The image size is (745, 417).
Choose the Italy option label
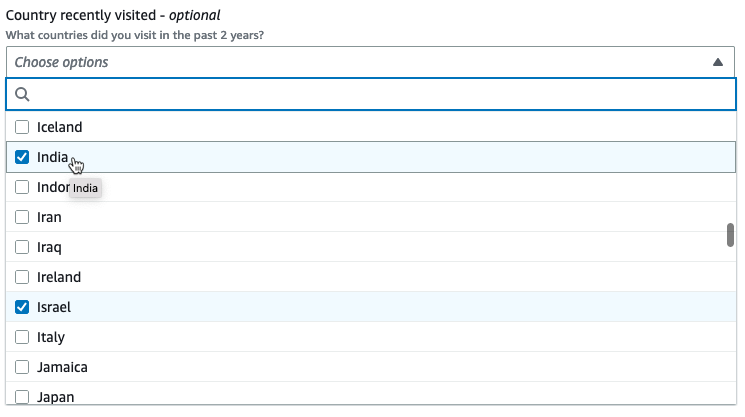click(x=51, y=337)
